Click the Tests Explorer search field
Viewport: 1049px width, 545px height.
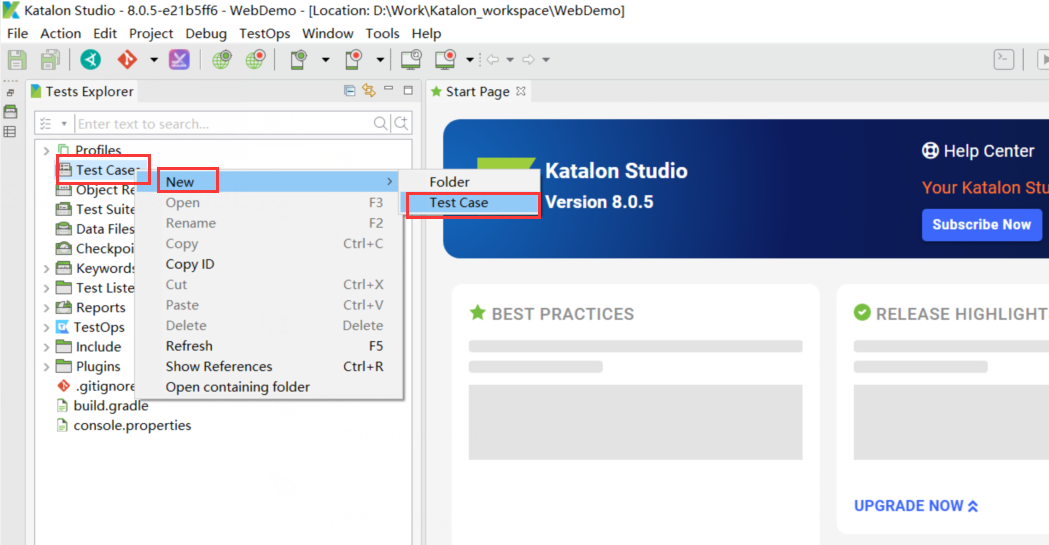point(222,124)
